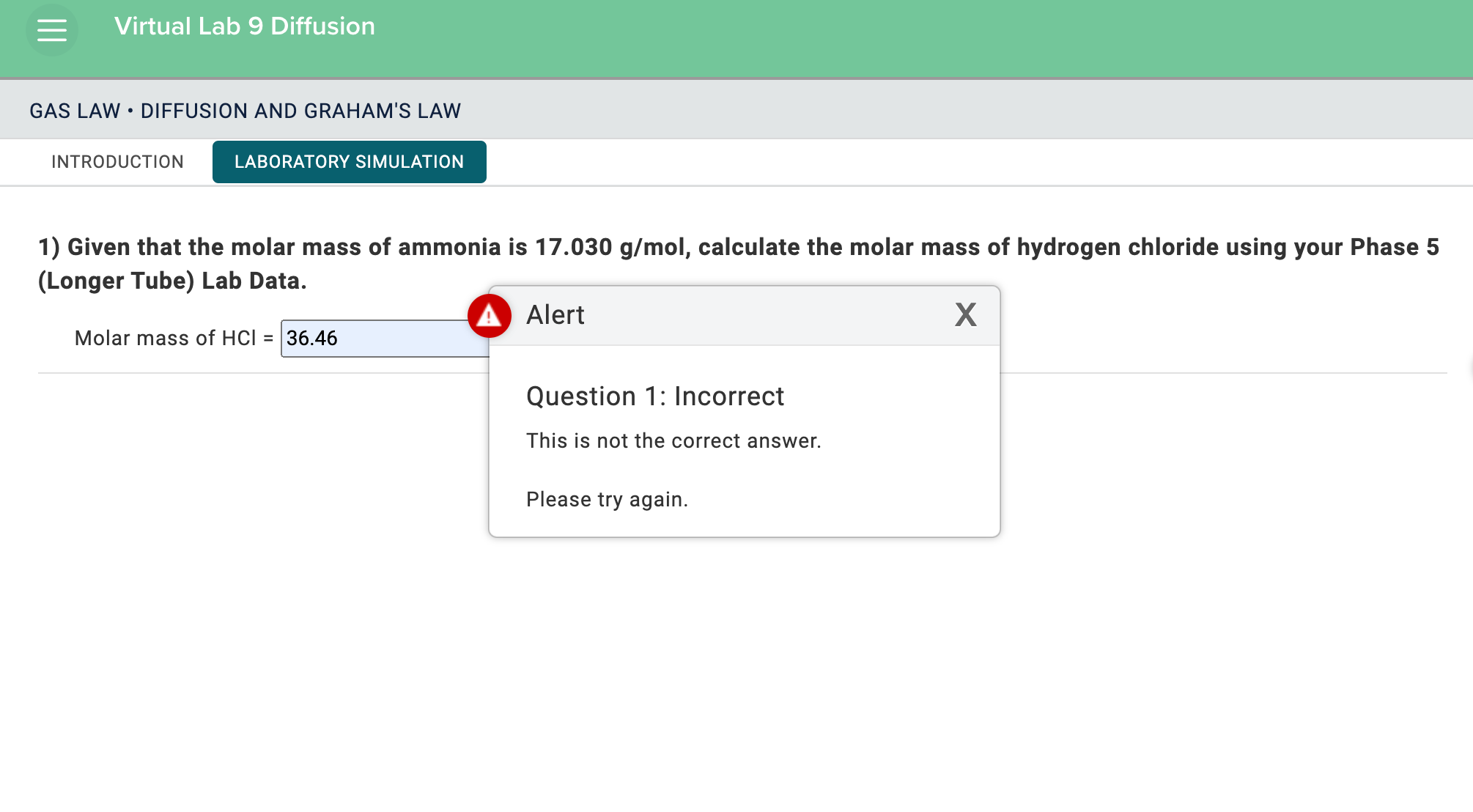This screenshot has height=812, width=1473.
Task: Click the Molar mass of HCl input field
Action: point(385,339)
